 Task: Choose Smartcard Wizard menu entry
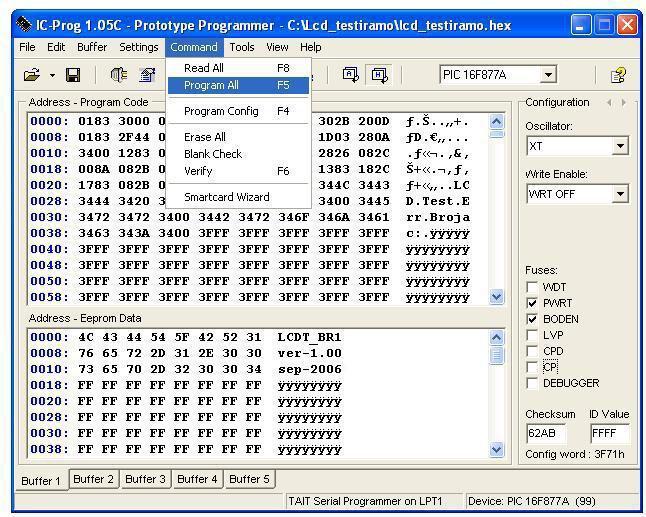(238, 197)
